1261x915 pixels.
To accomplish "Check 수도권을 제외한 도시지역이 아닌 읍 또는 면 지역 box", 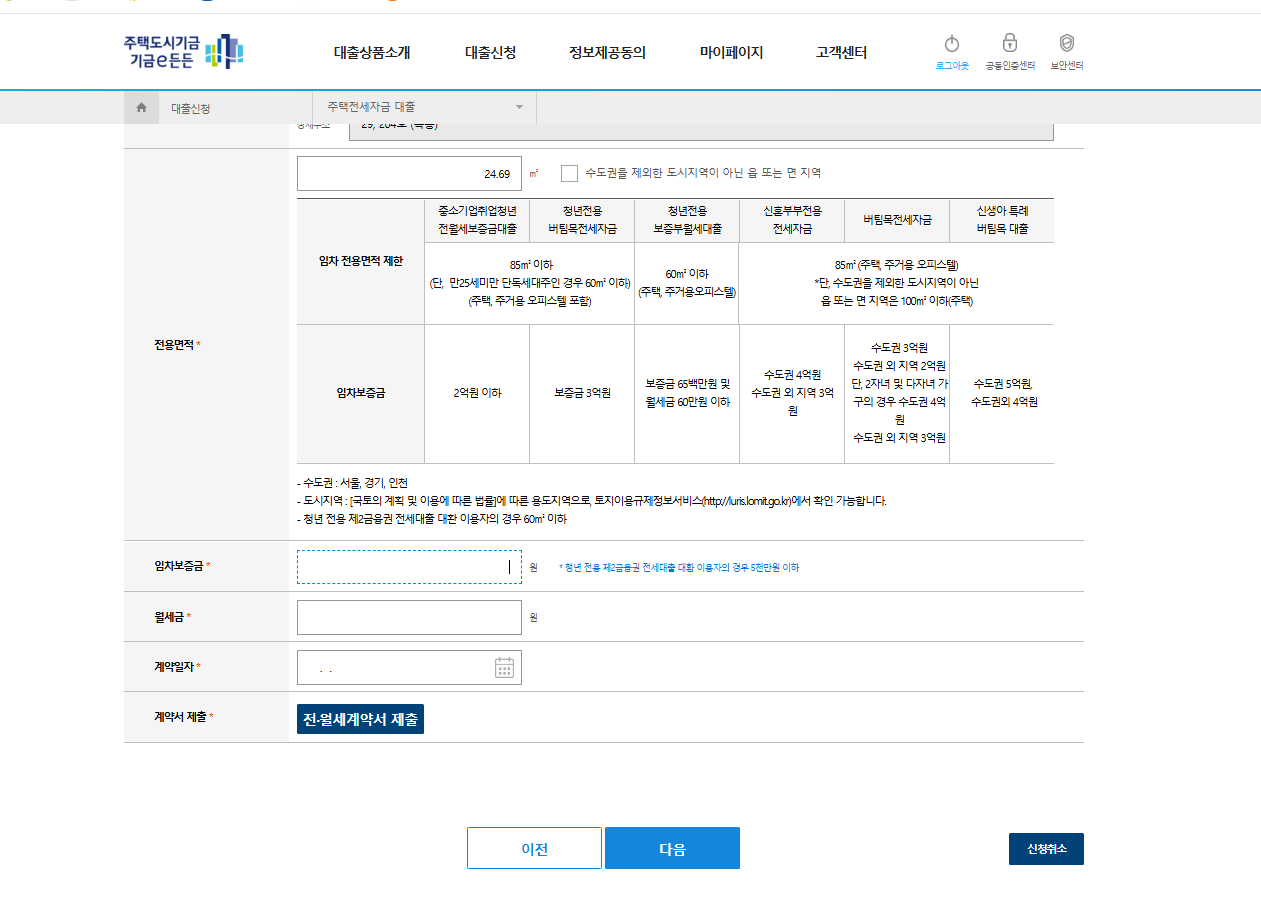I will point(569,173).
